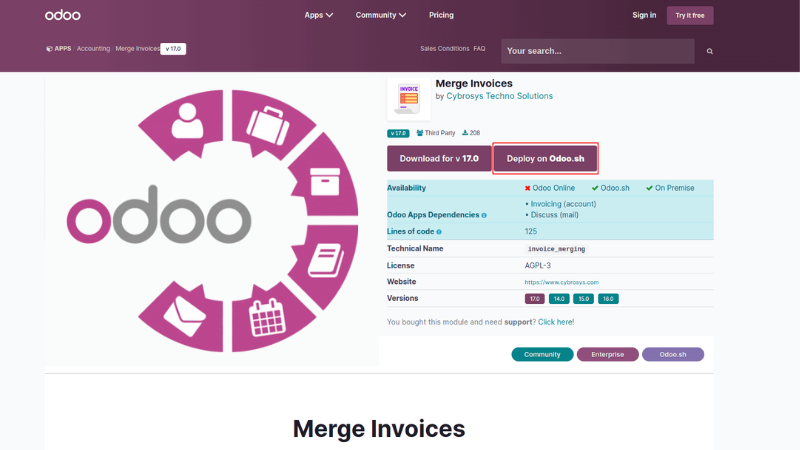The width and height of the screenshot is (800, 450).
Task: Click the Enterprise tag
Action: 607,354
